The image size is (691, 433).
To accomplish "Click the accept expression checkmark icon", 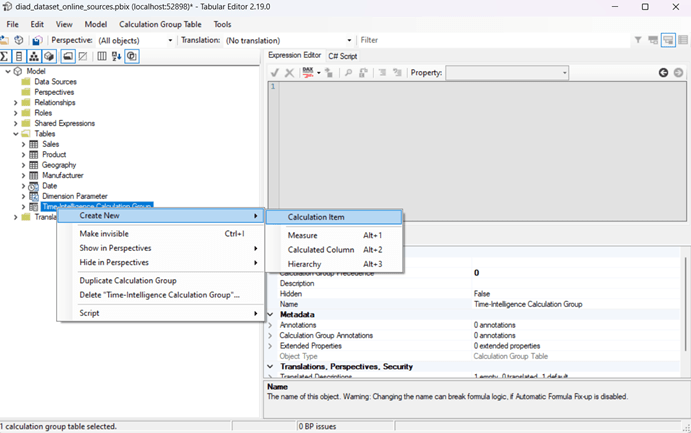I will [274, 73].
